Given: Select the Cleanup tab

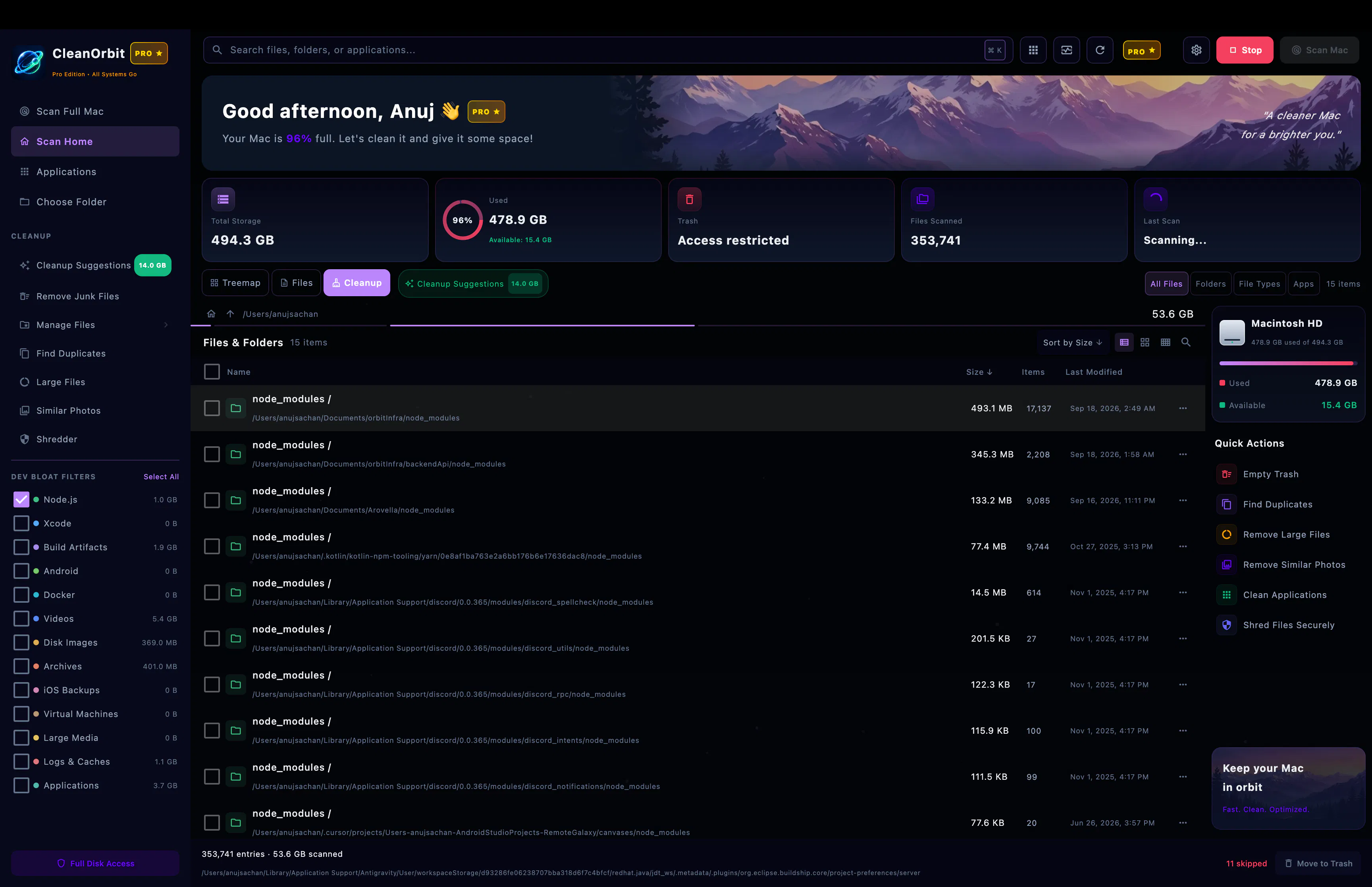Looking at the screenshot, I should pos(357,283).
